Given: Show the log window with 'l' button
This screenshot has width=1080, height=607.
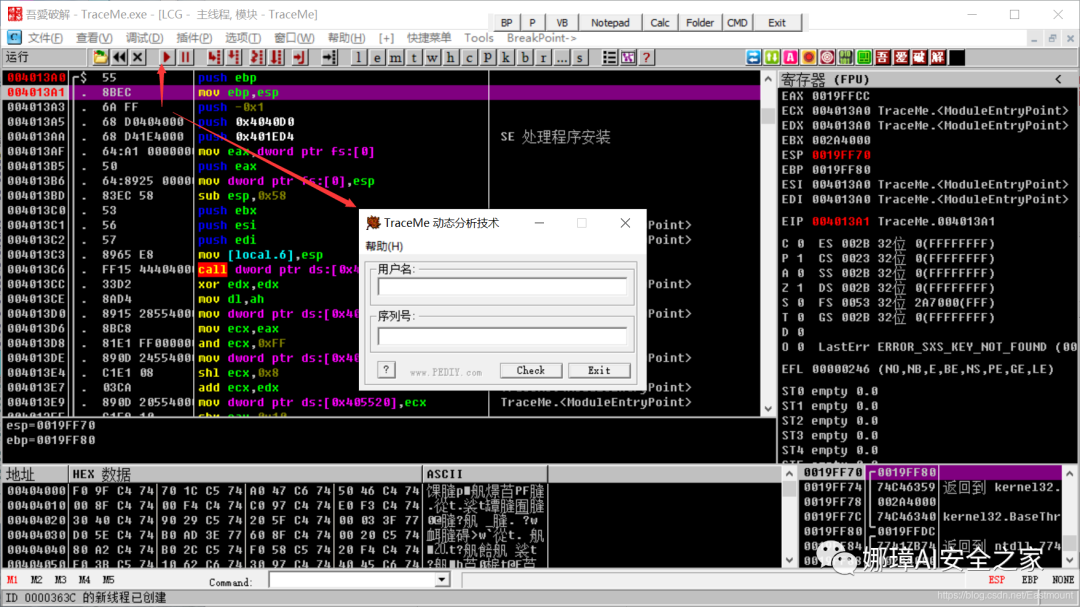Looking at the screenshot, I should 358,57.
